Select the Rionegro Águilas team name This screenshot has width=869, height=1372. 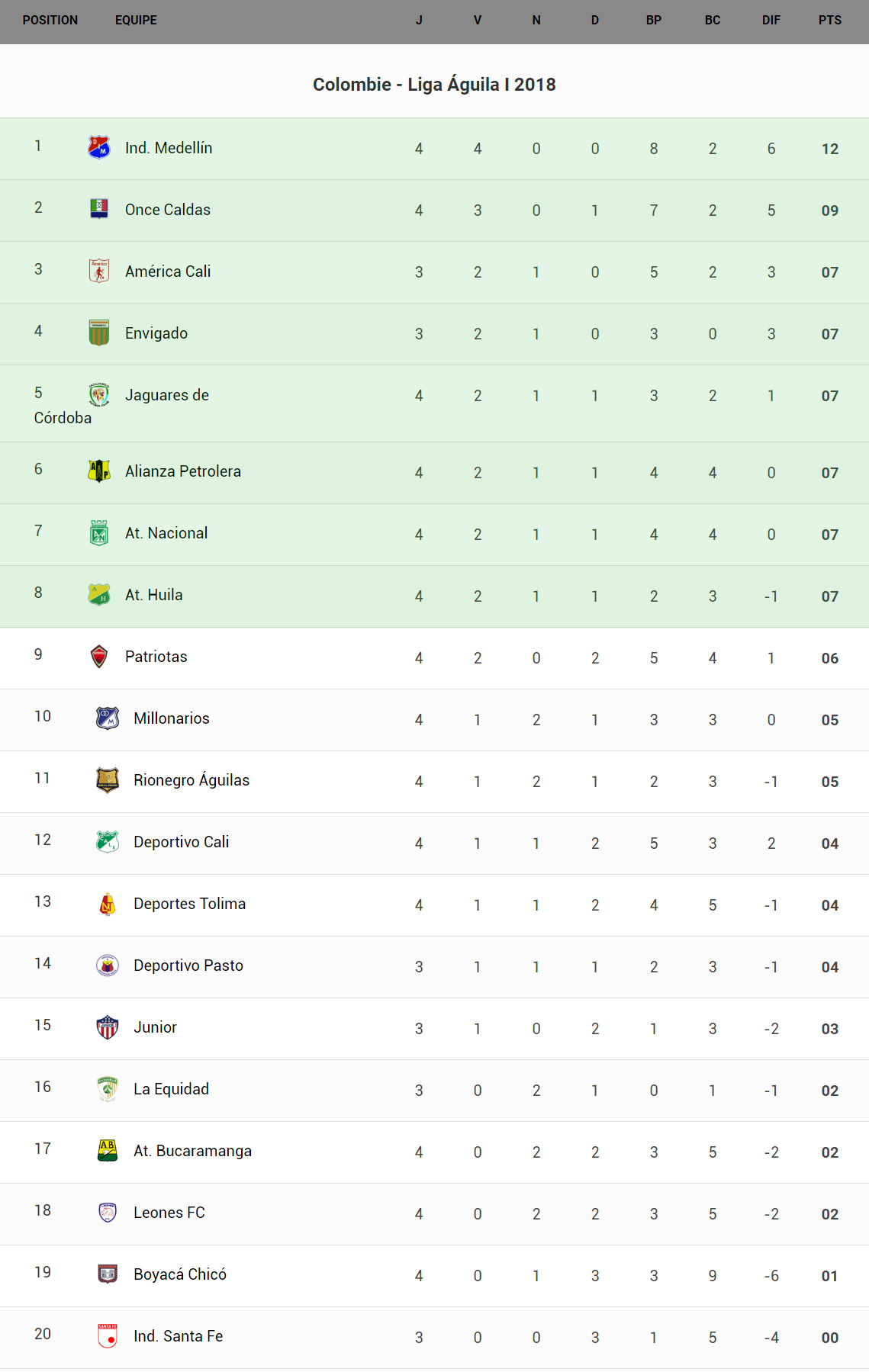tap(191, 780)
